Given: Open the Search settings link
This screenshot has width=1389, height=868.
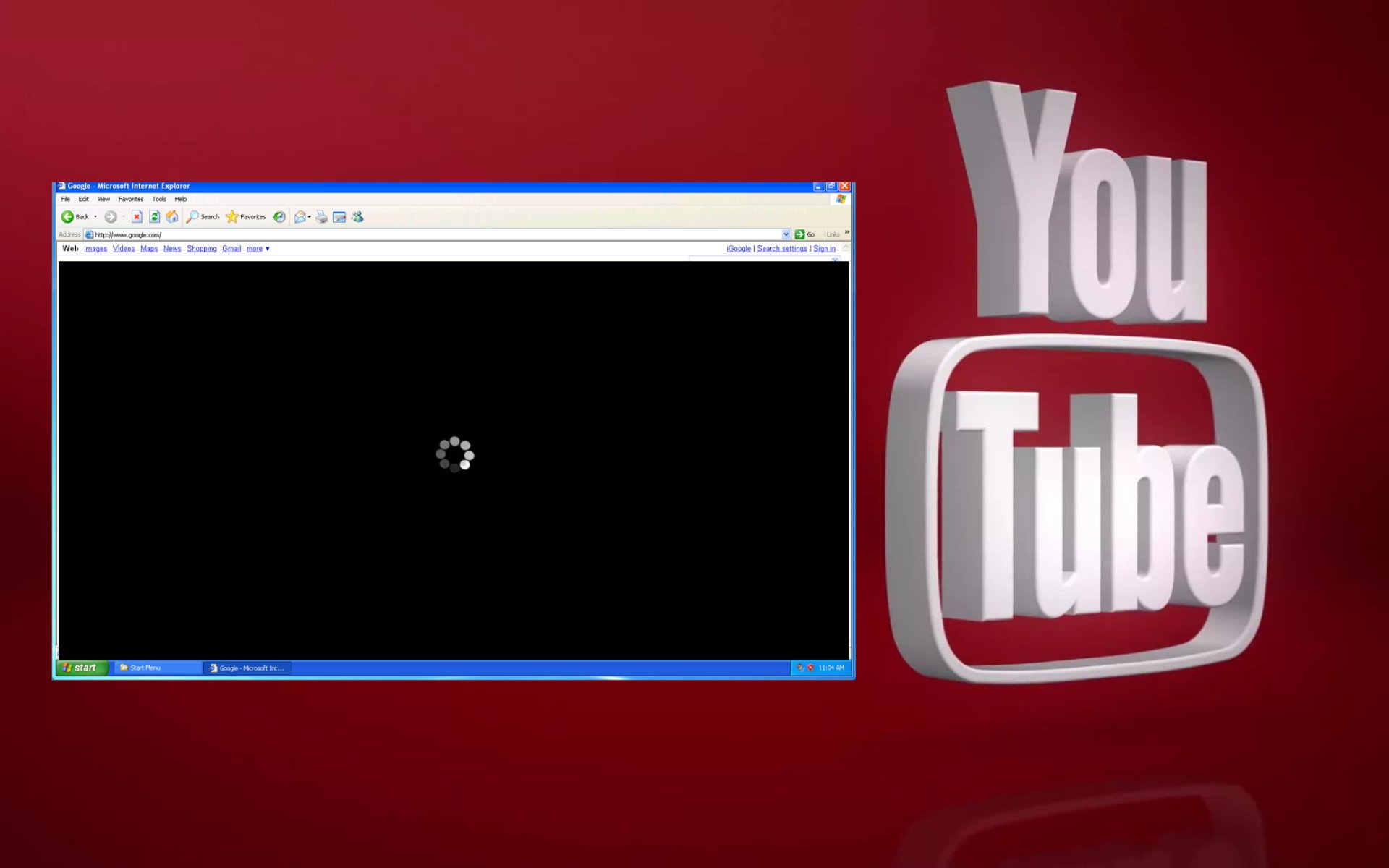Looking at the screenshot, I should click(x=782, y=248).
